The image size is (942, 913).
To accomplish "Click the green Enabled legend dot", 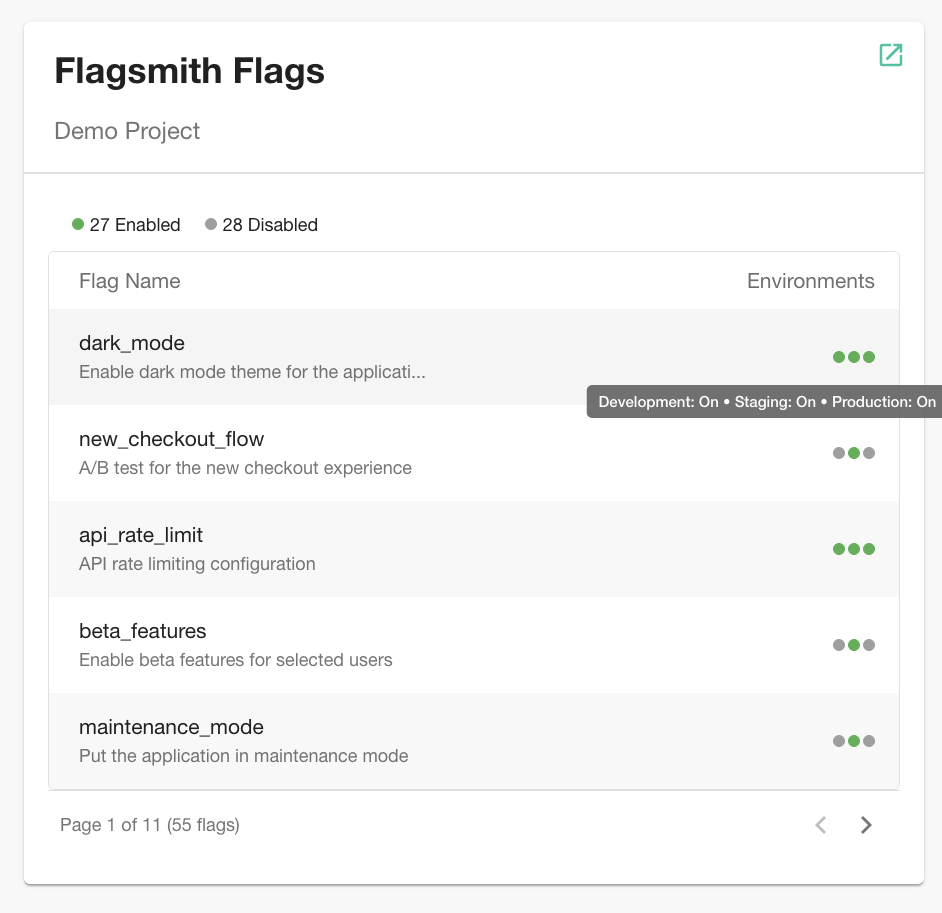I will (x=78, y=224).
